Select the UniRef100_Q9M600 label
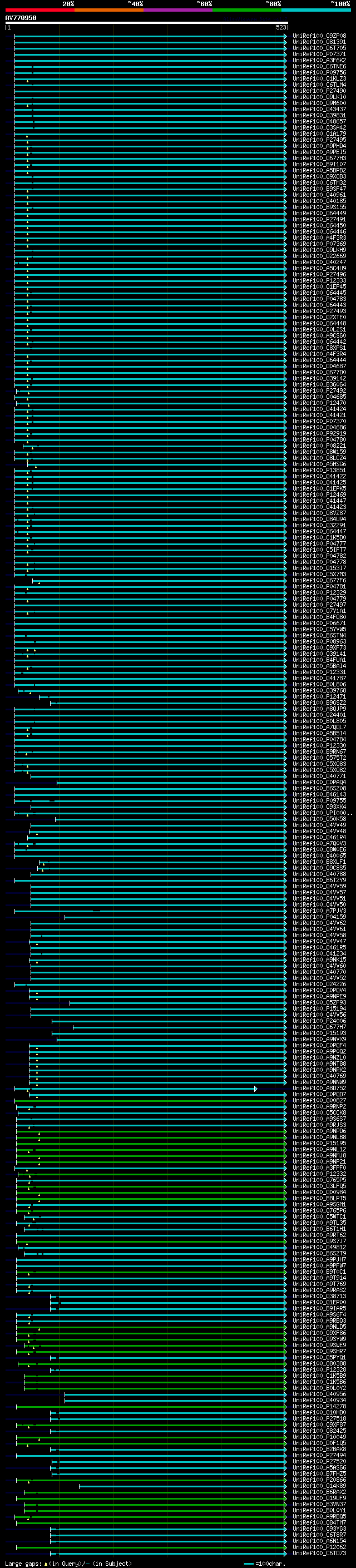 point(319,103)
